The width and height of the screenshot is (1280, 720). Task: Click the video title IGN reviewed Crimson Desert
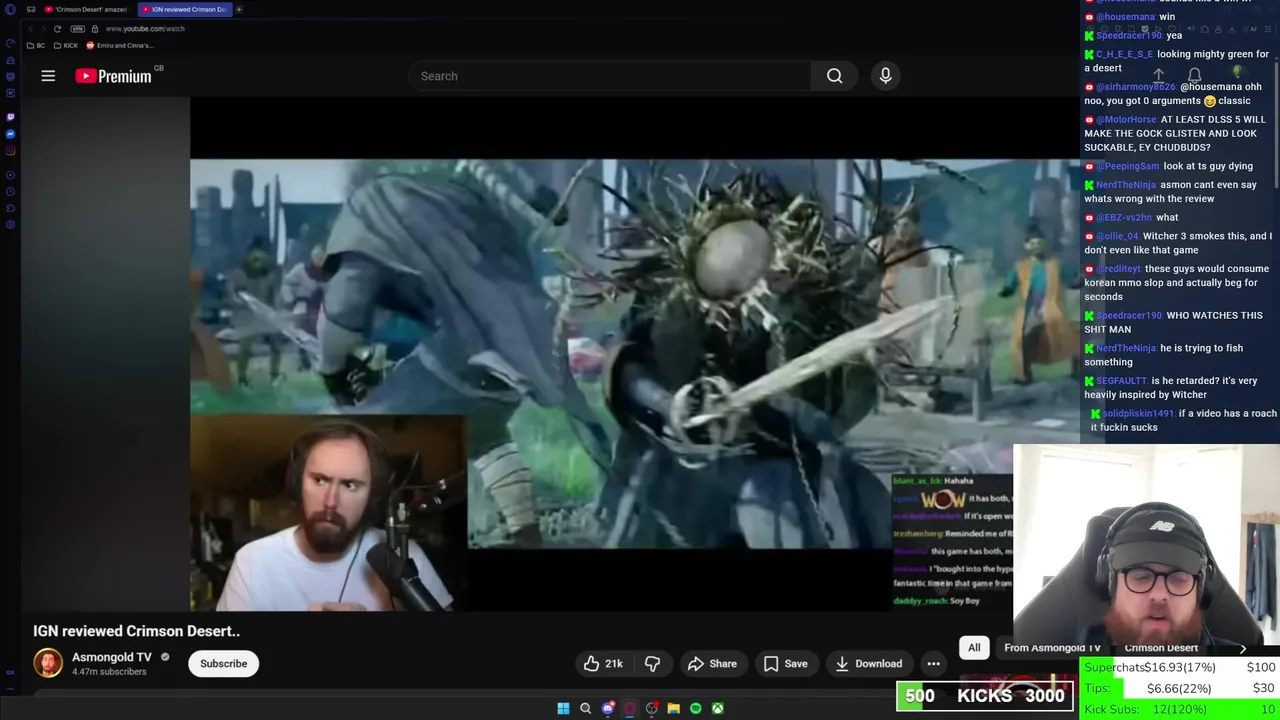click(136, 631)
